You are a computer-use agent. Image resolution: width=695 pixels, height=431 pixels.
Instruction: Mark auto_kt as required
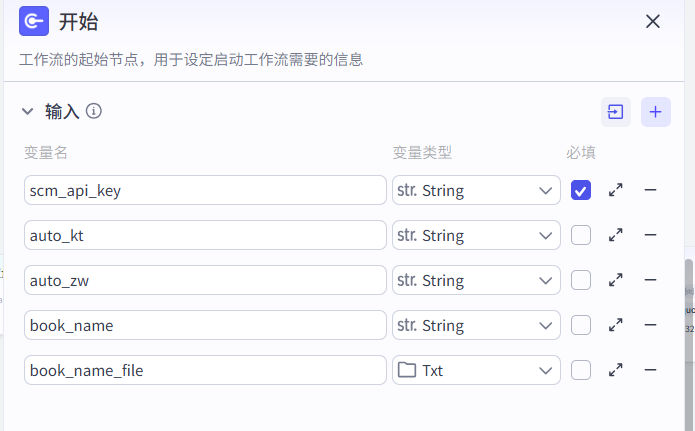click(x=581, y=235)
